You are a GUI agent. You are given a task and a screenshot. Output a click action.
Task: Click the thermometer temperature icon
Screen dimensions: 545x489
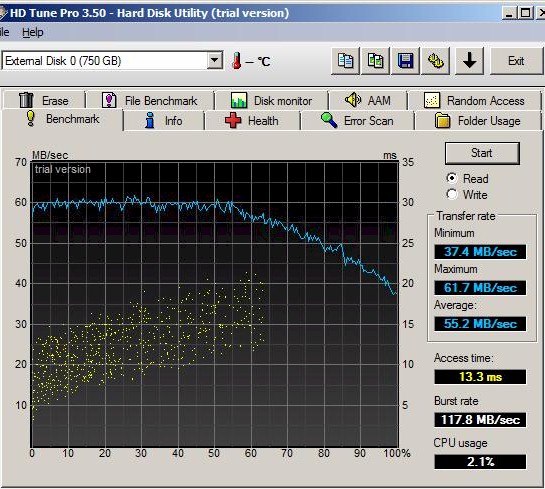pyautogui.click(x=237, y=61)
